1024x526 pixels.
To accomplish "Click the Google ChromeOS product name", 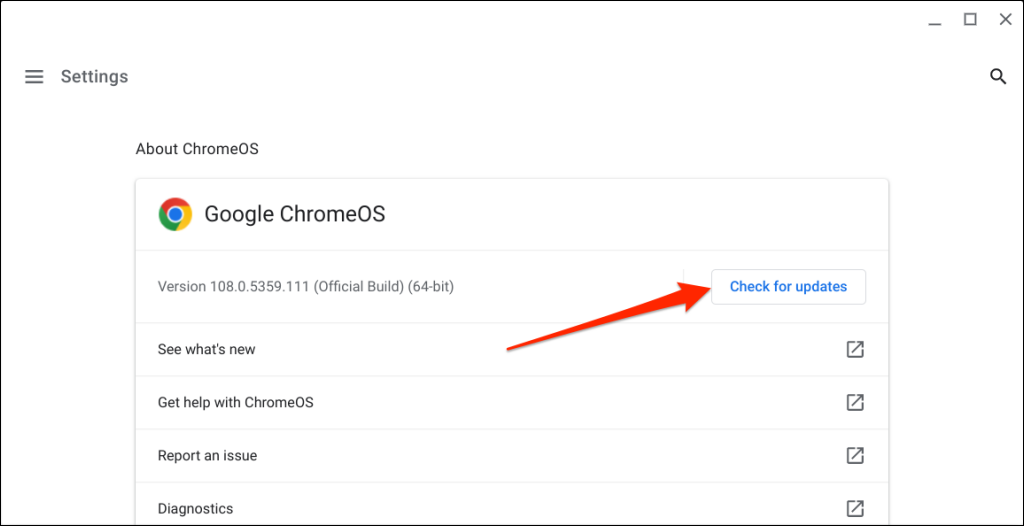I will [x=295, y=214].
